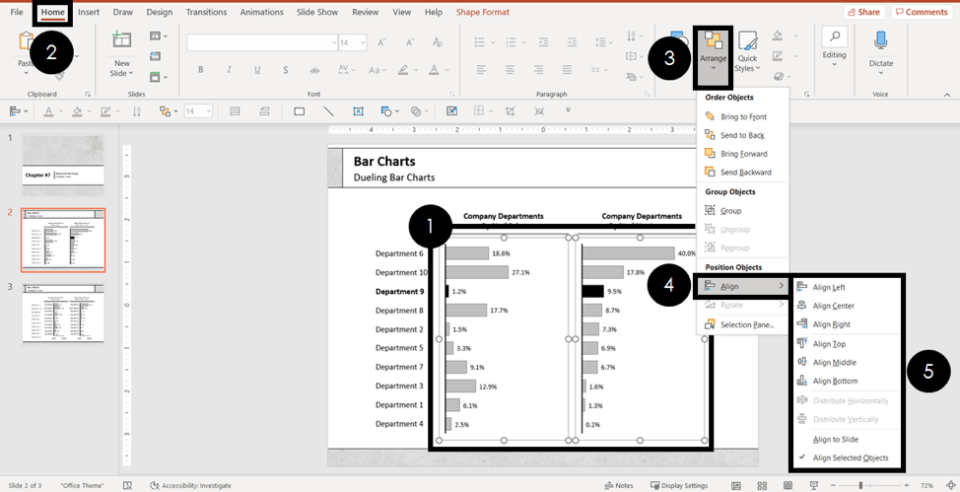This screenshot has height=492, width=960.
Task: Select the Rectangle shape in quick toolbar
Action: 299,111
